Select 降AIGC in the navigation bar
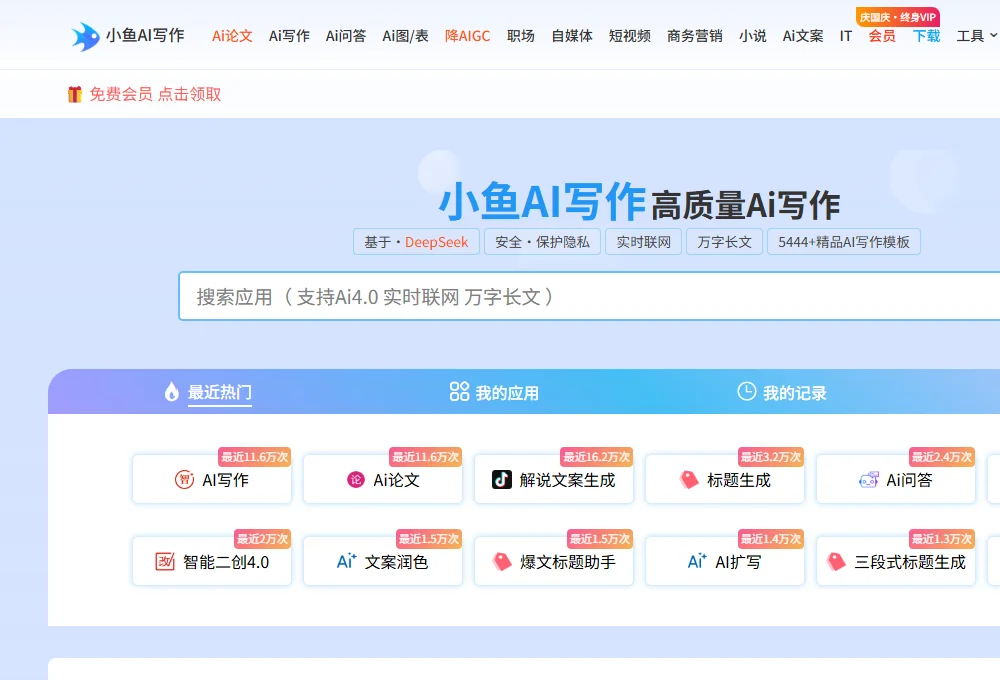1000x680 pixels. click(x=467, y=36)
